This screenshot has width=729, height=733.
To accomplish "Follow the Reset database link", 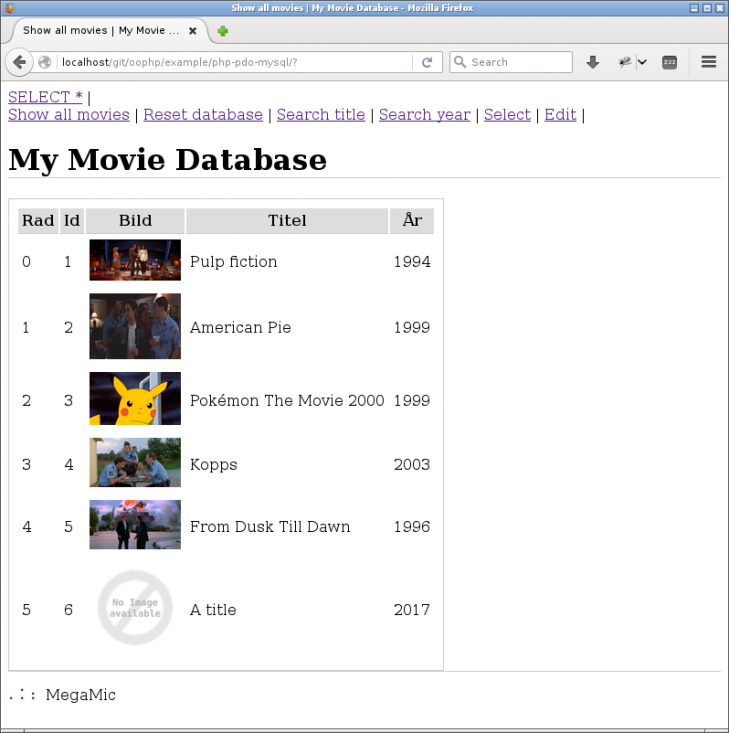I will point(203,115).
